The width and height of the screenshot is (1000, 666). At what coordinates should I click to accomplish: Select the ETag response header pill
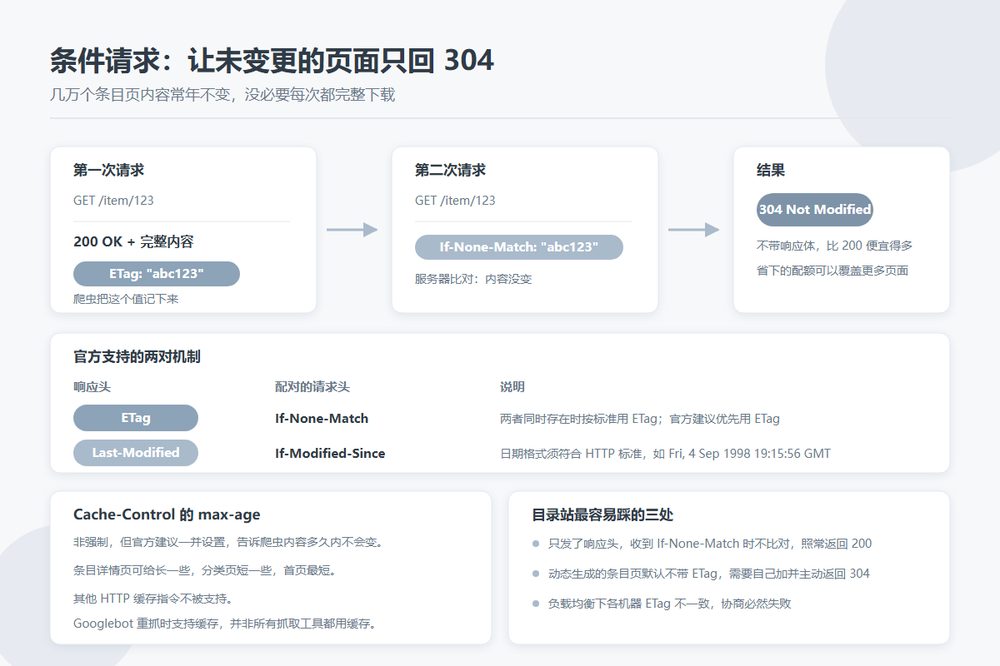click(x=135, y=418)
